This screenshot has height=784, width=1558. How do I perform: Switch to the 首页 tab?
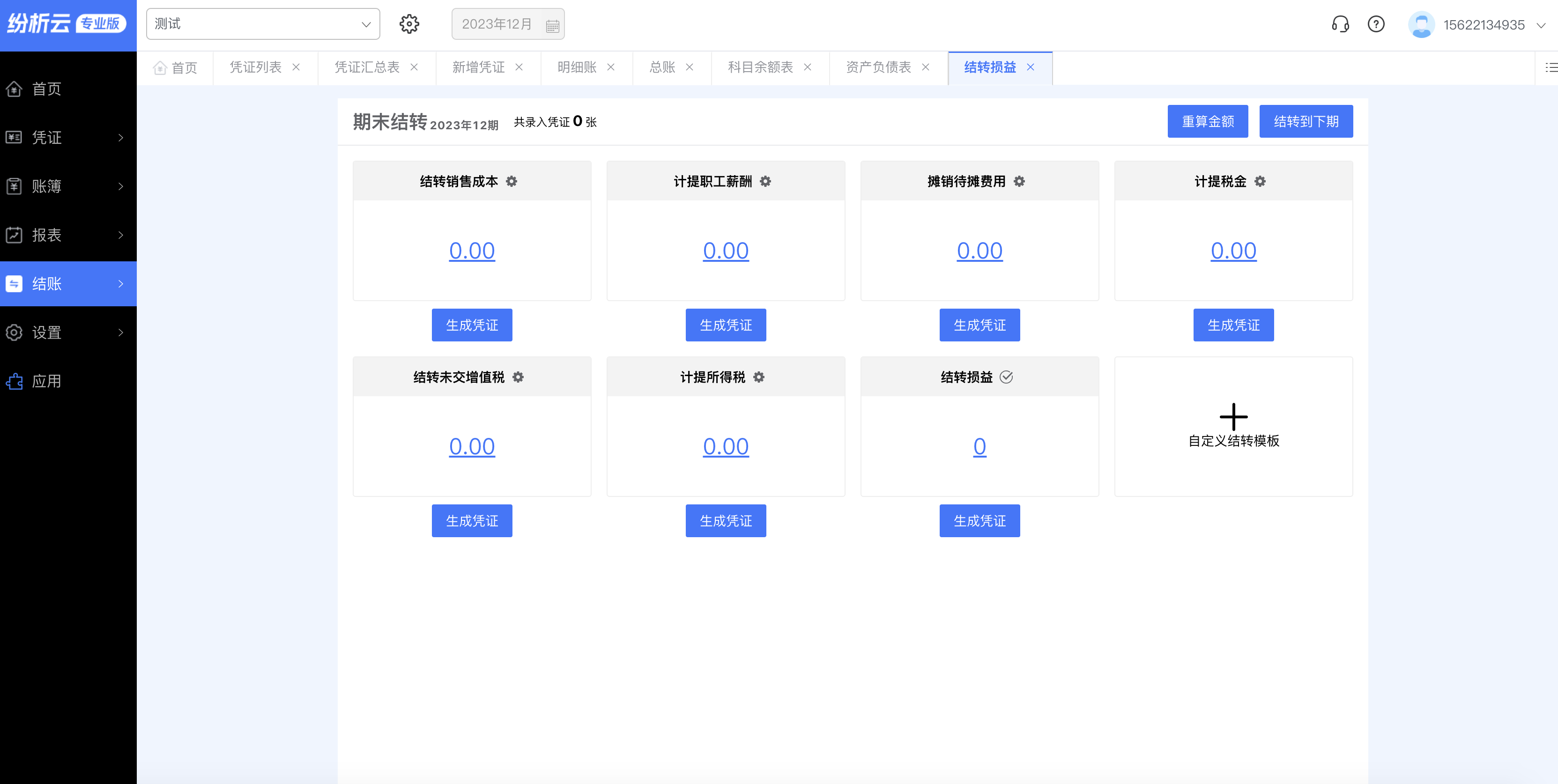(175, 68)
